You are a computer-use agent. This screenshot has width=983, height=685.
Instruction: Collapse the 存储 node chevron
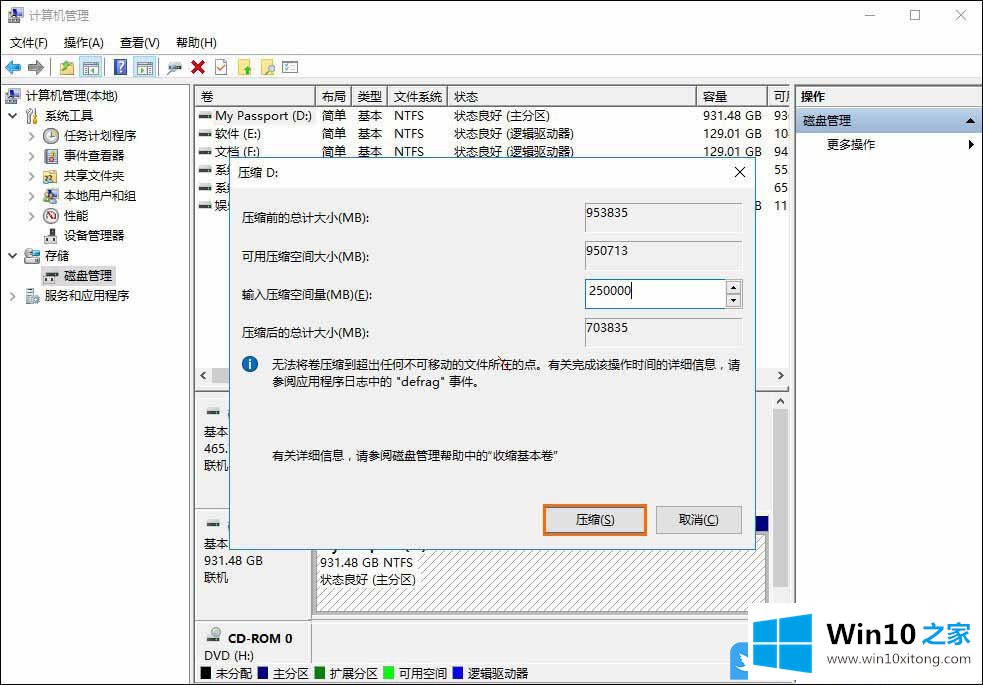[13, 256]
